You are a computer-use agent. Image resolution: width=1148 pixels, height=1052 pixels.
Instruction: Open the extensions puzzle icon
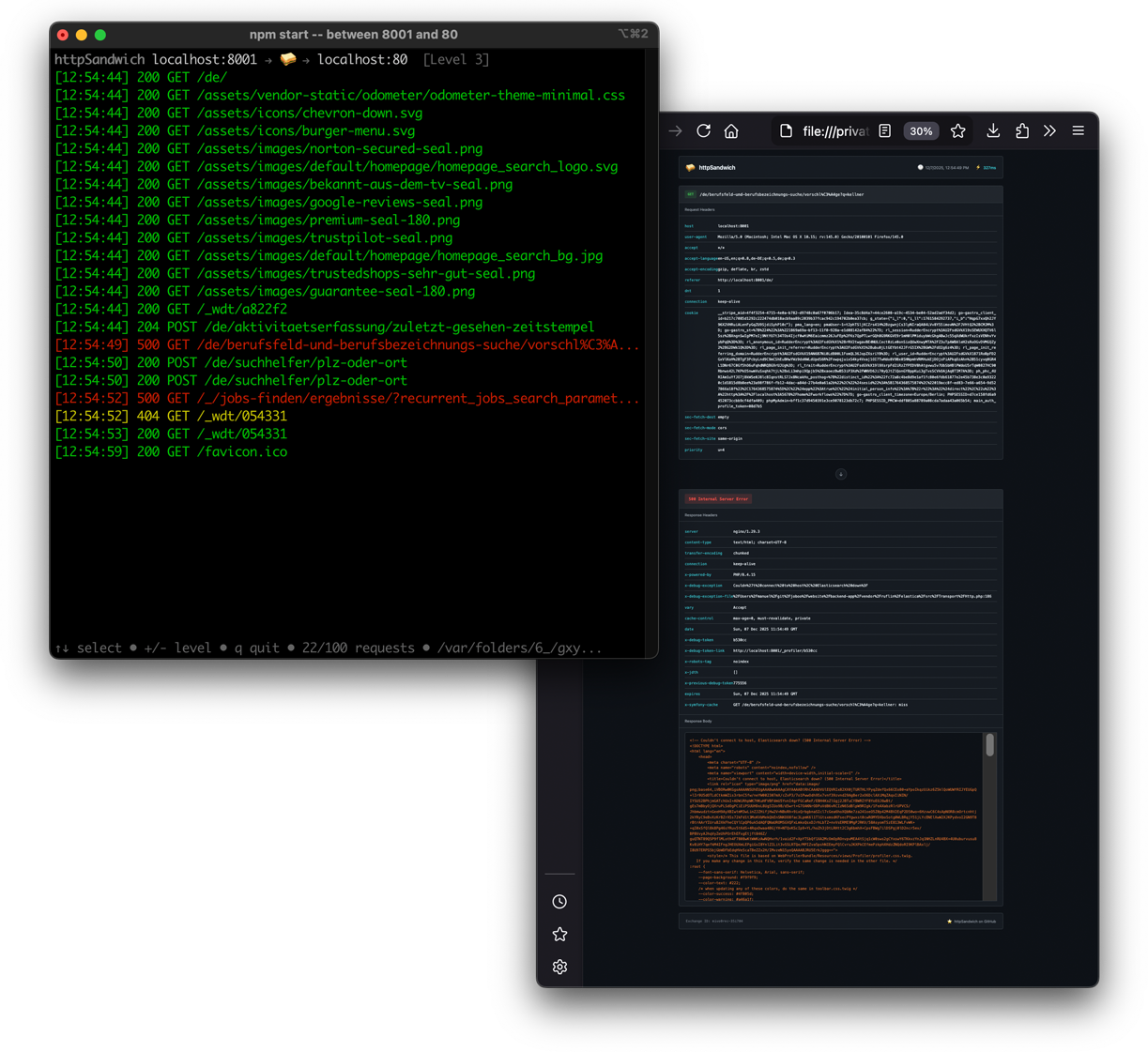[1022, 131]
